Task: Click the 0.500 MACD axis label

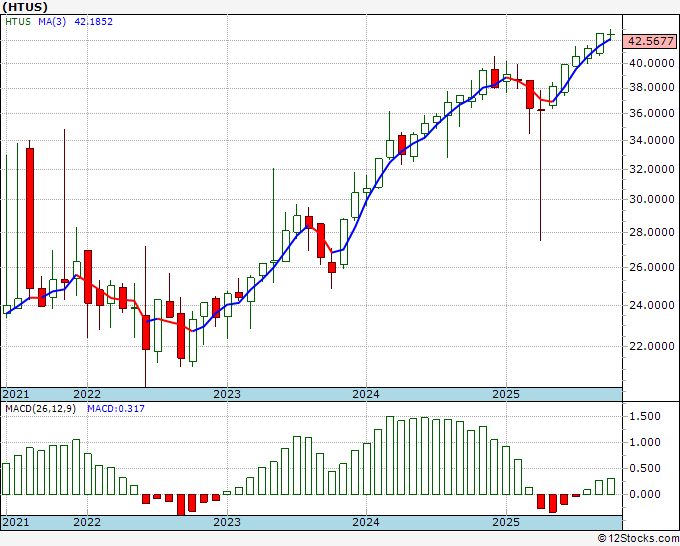Action: (x=644, y=468)
